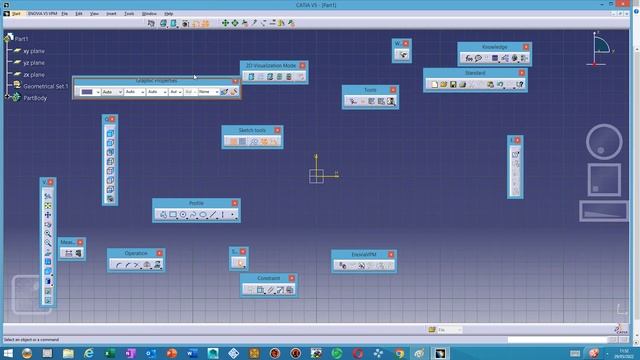Viewport: 640px width, 360px height.
Task: Open the line type Auto dropdown in Graphic Properties
Action: 157,92
